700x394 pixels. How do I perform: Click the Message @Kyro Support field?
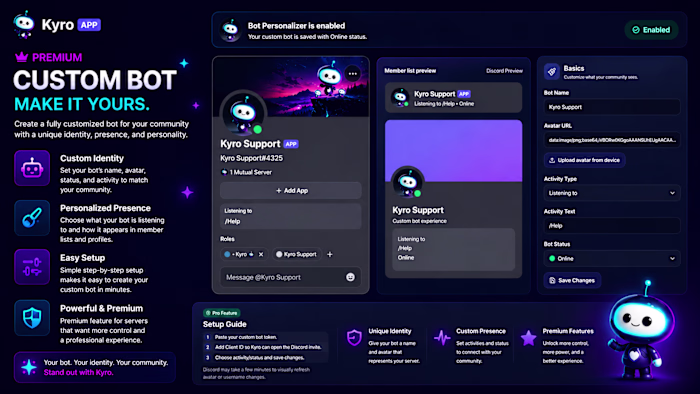point(290,277)
